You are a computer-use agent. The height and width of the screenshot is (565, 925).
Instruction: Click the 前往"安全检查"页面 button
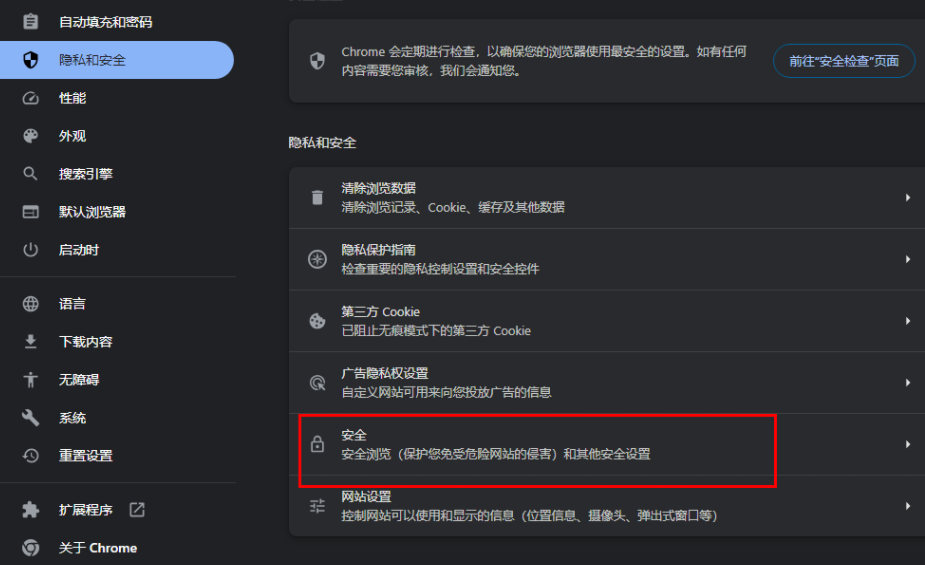click(844, 61)
